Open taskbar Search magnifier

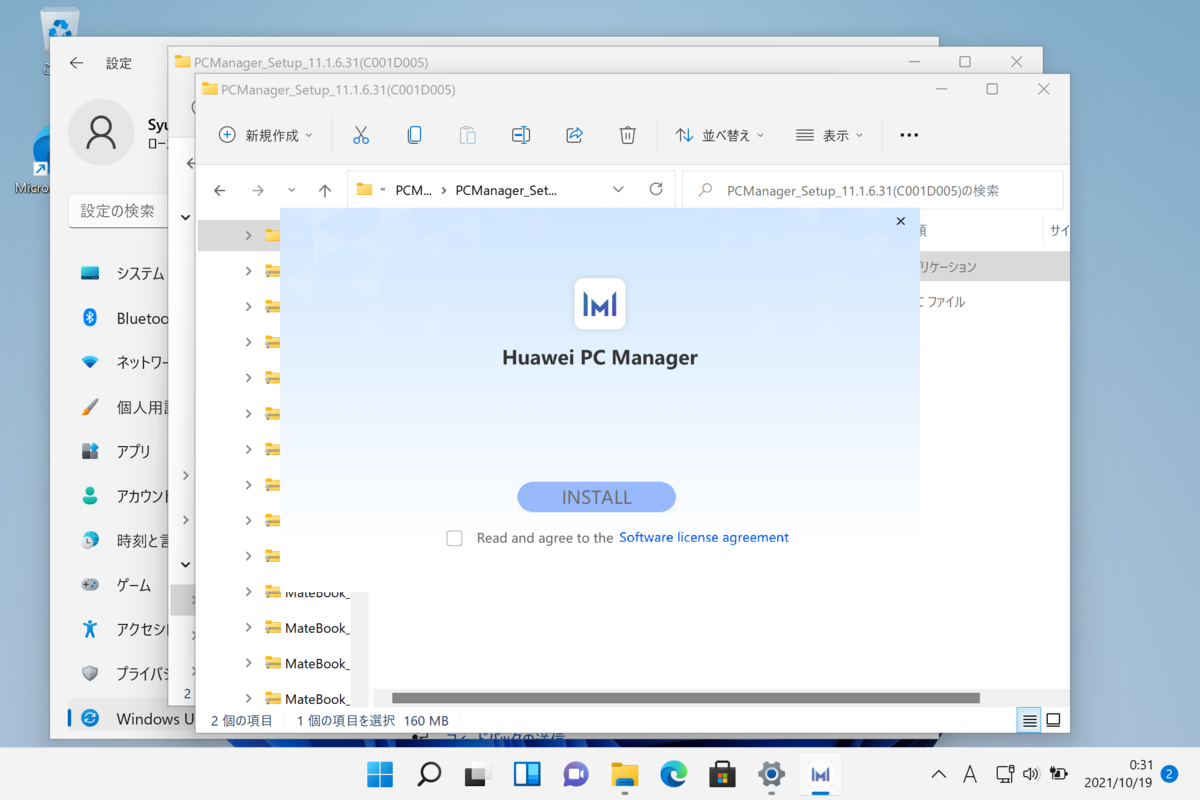click(x=429, y=774)
